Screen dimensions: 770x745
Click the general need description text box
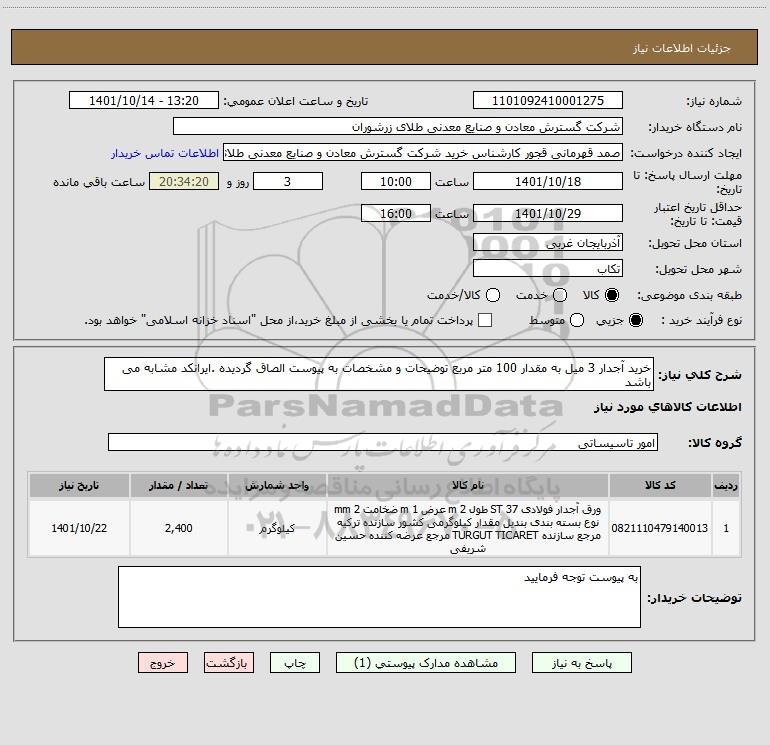coord(379,374)
